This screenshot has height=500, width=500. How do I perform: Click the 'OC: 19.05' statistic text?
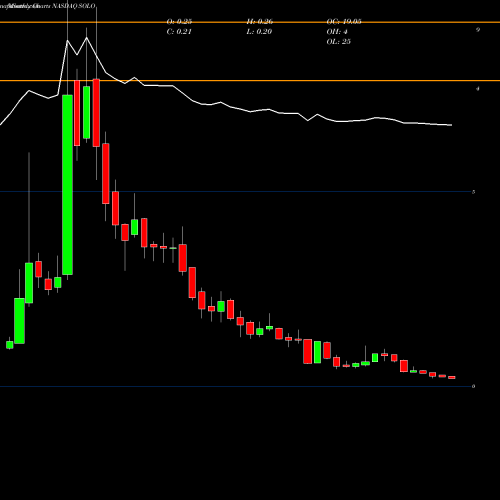[344, 22]
